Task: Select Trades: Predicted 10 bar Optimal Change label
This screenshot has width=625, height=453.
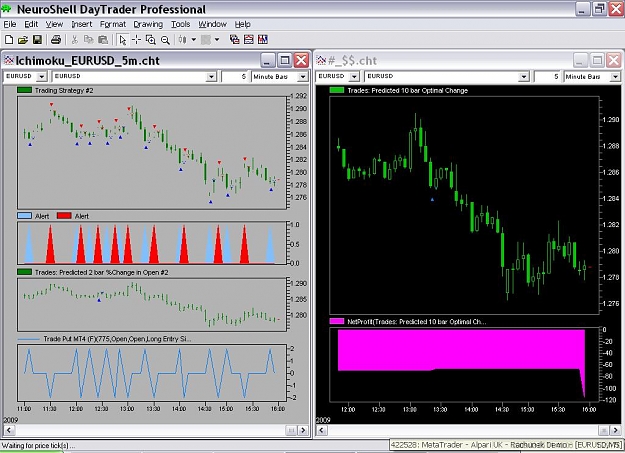Action: [407, 91]
